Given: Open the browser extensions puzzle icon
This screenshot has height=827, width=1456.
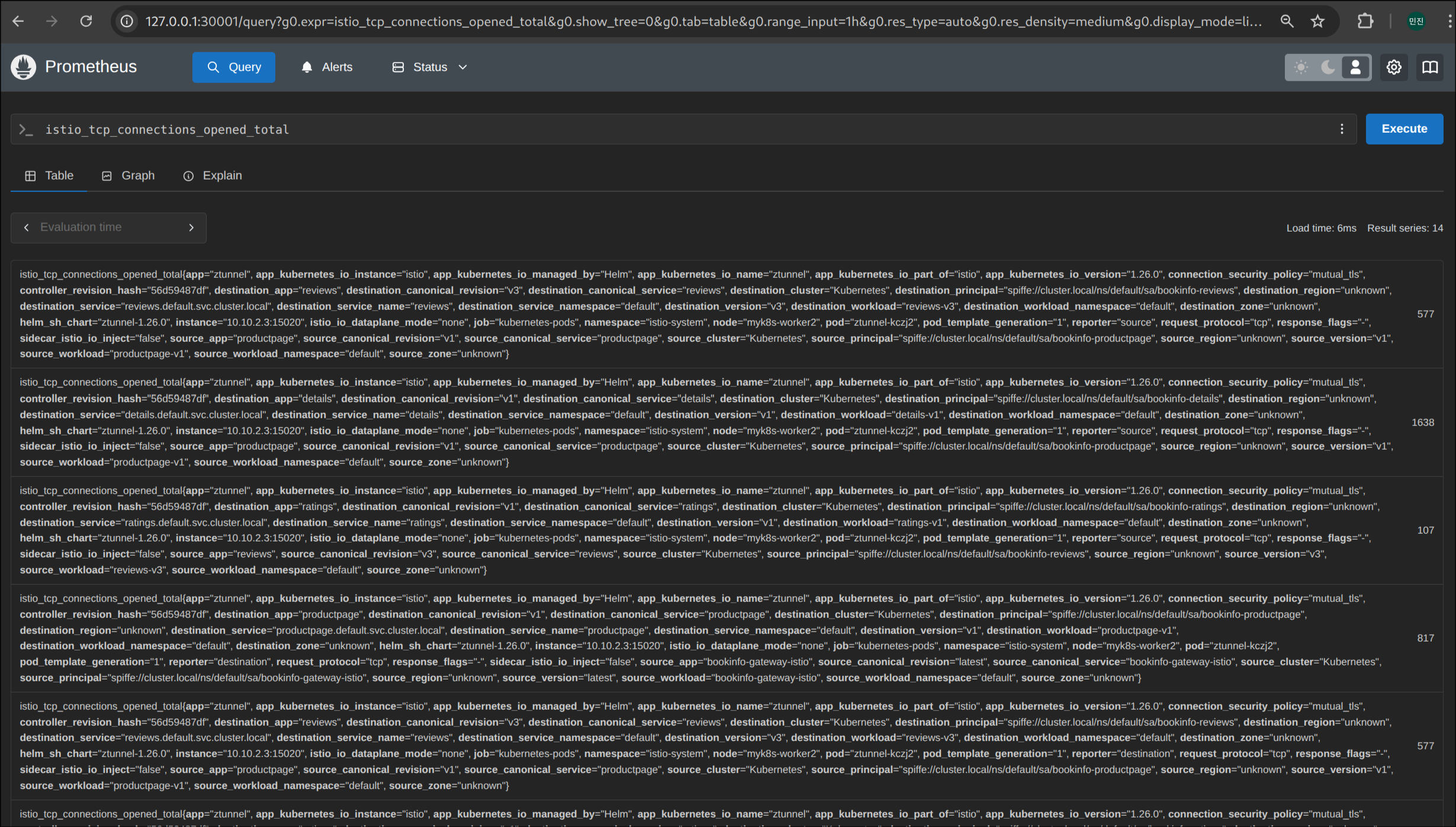Looking at the screenshot, I should pos(1365,21).
